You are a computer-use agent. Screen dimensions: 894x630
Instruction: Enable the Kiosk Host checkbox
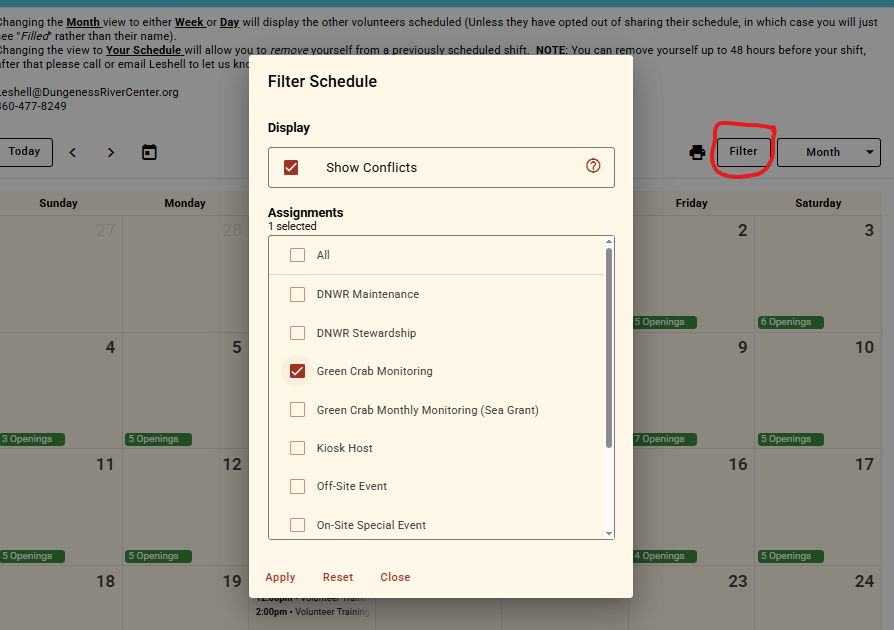[x=297, y=448]
